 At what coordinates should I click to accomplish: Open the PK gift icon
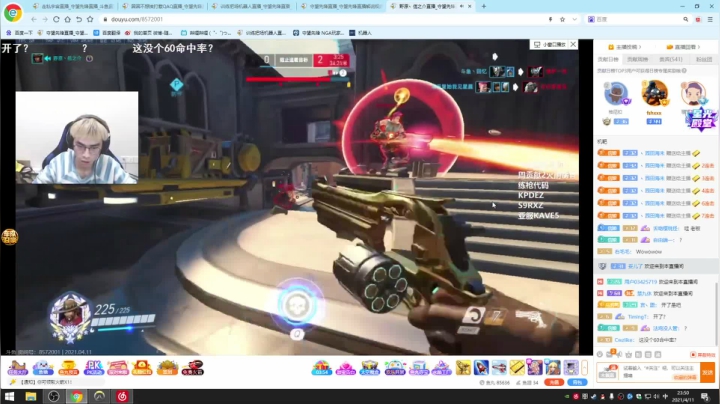point(94,367)
